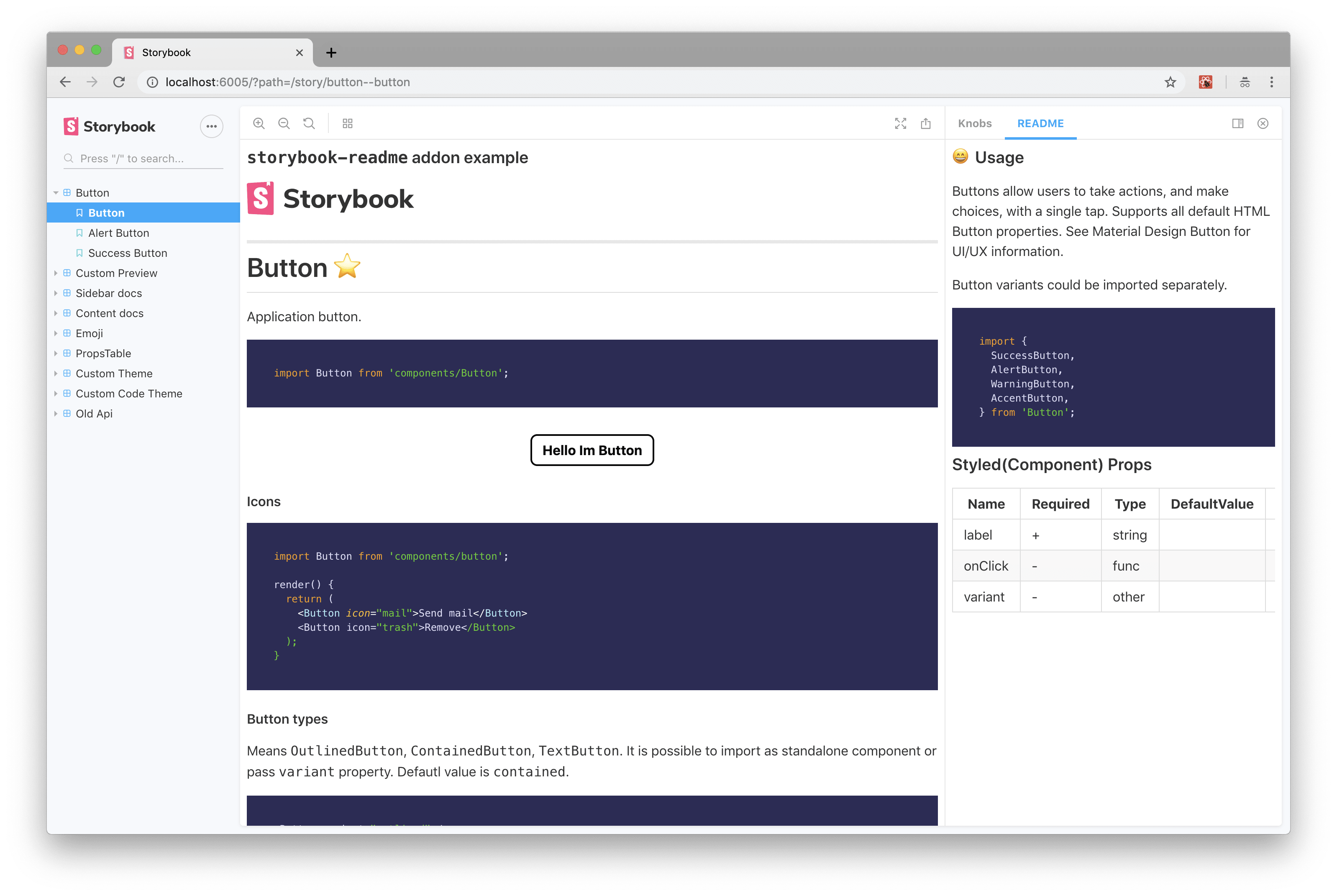This screenshot has width=1337, height=896.
Task: Open the Success Button story
Action: 143,253
